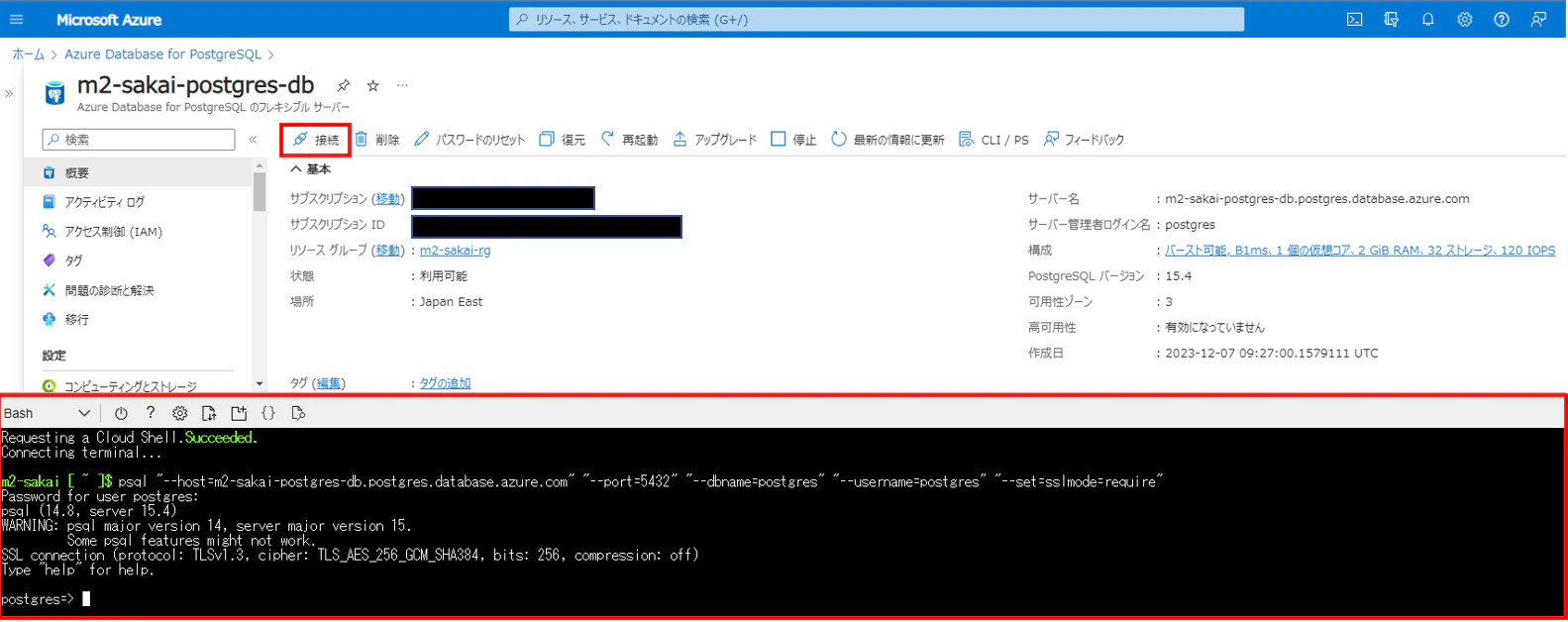Viewport: 1568px width, 622px height.
Task: Focus the resource menu 検索 search box
Action: pyautogui.click(x=139, y=140)
